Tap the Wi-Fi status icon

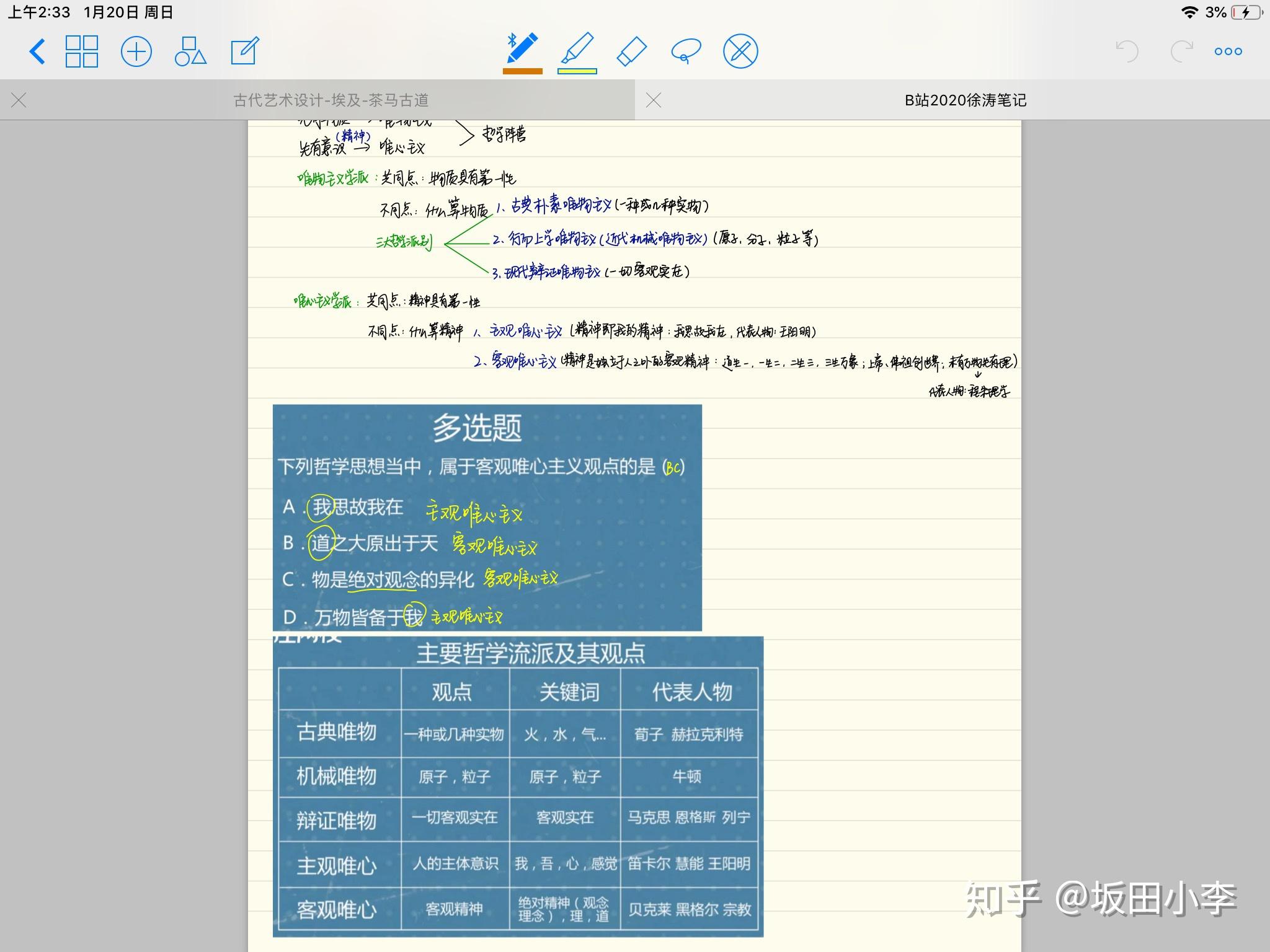coord(1189,12)
